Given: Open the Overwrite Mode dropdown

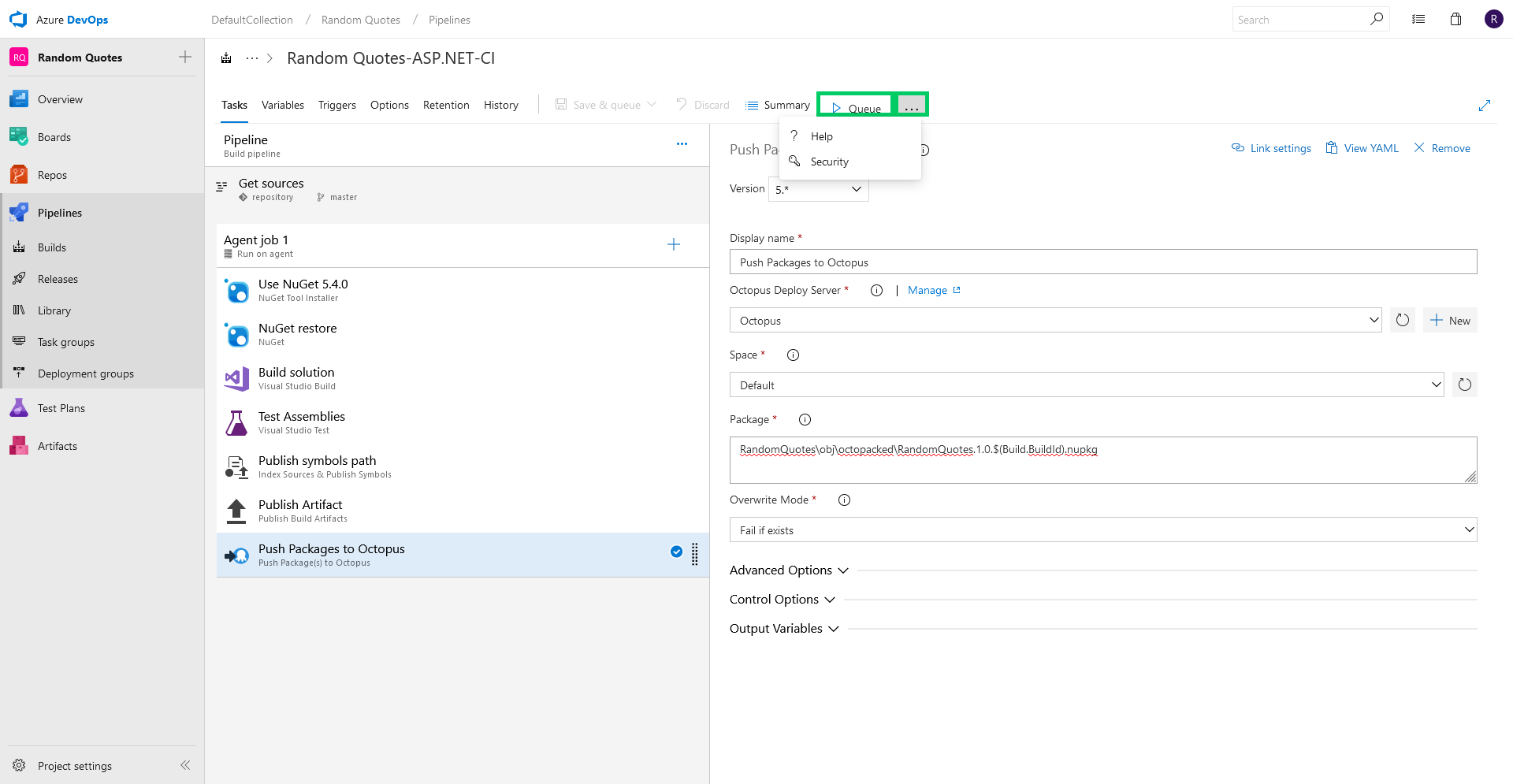Looking at the screenshot, I should click(1103, 529).
